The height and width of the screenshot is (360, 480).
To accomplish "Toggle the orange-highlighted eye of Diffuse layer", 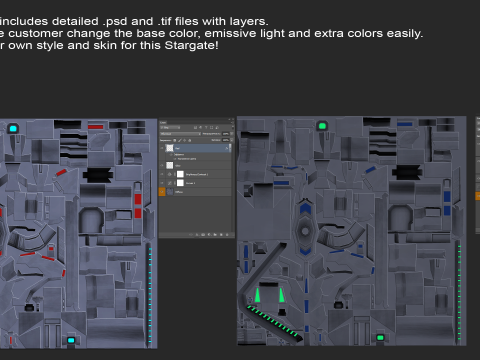I will [162, 192].
